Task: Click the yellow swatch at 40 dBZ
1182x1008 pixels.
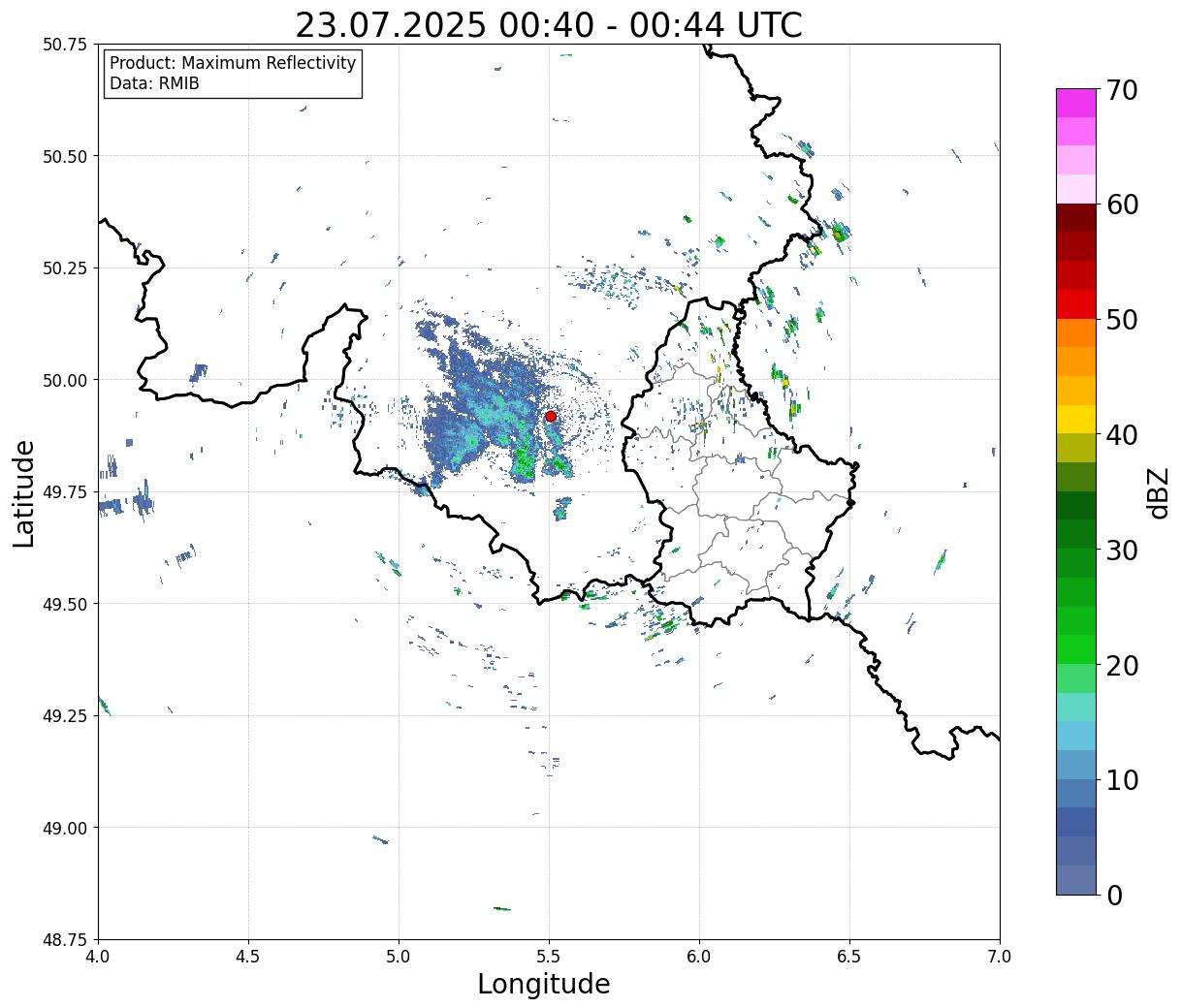Action: coord(1076,419)
